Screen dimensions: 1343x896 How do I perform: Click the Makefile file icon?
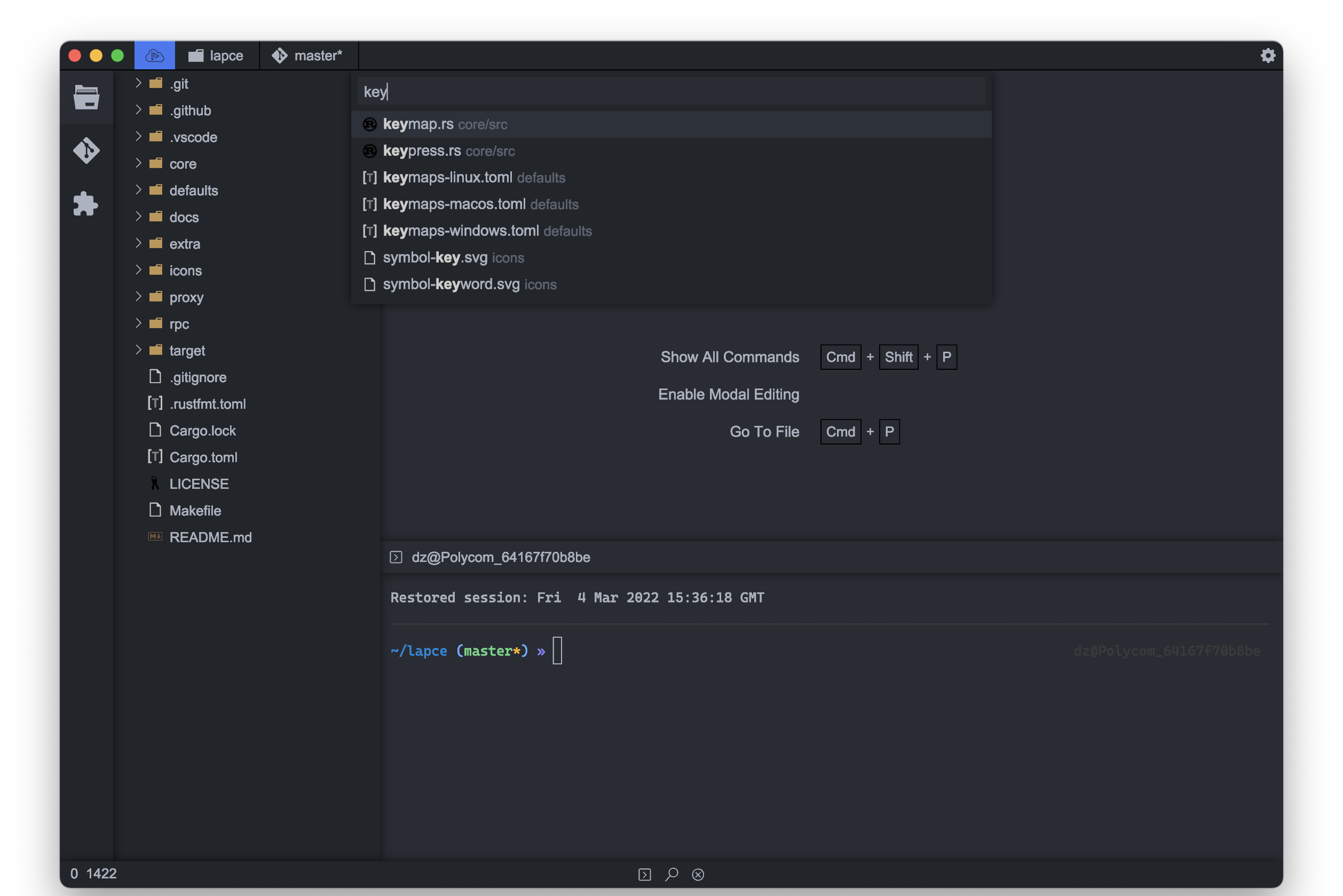point(155,510)
